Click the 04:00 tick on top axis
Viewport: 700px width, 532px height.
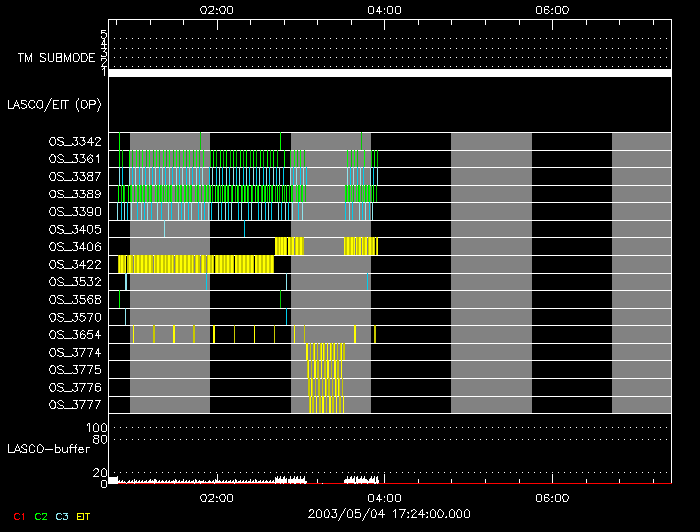click(x=385, y=10)
